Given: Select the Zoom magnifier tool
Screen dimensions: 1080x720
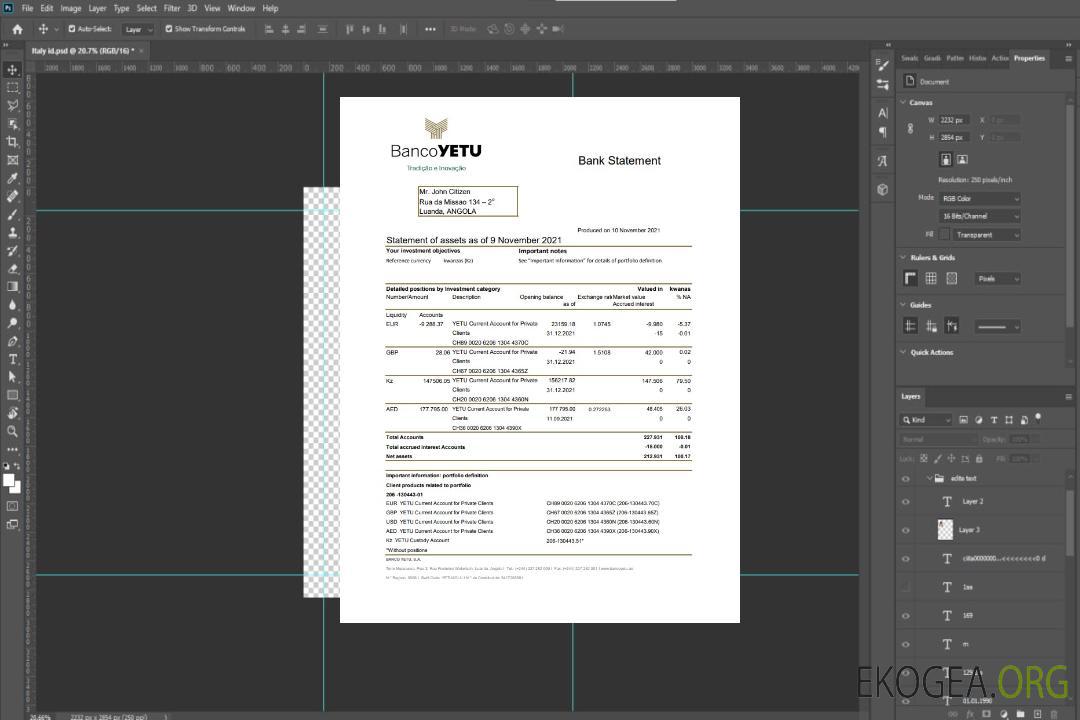Looking at the screenshot, I should pos(12,431).
